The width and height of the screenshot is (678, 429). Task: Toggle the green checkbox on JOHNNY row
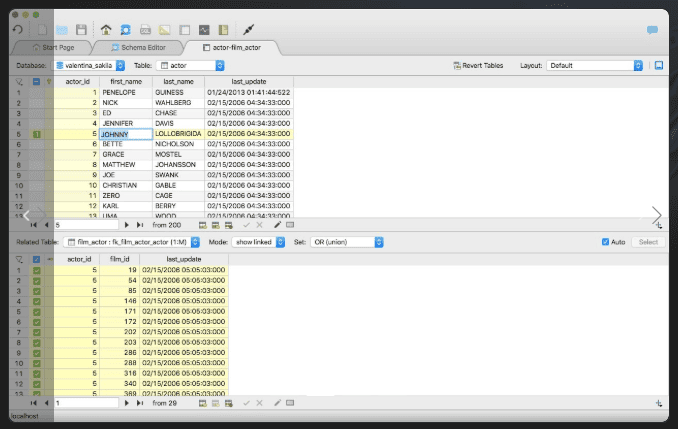click(x=37, y=134)
